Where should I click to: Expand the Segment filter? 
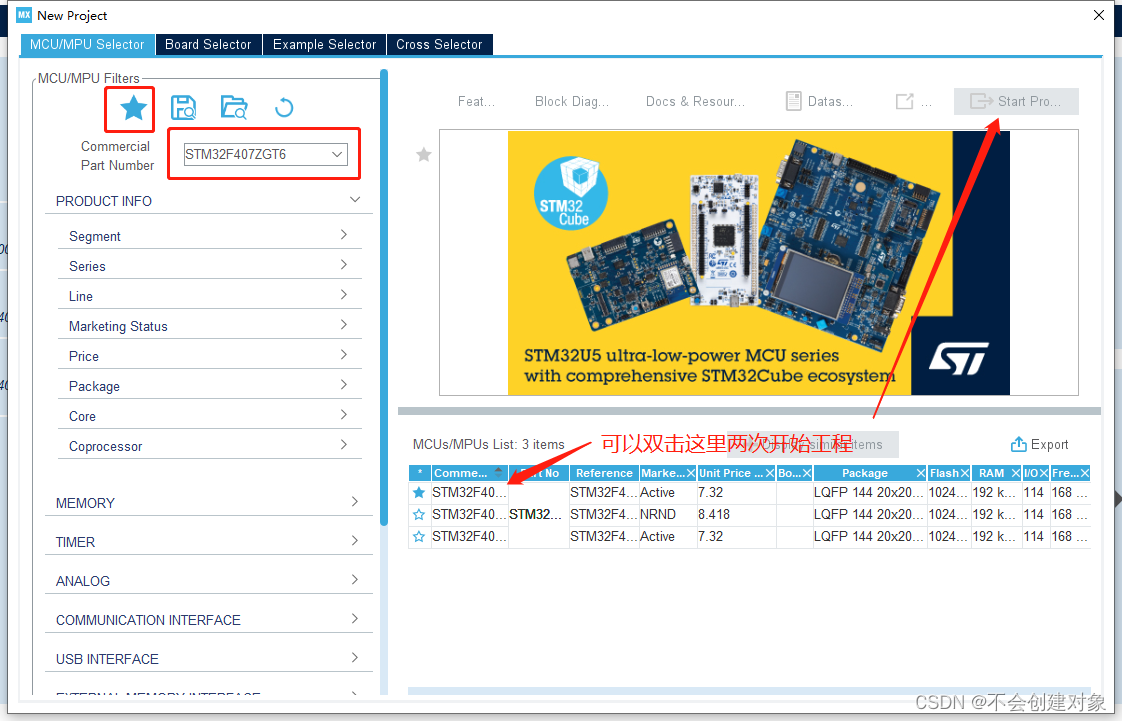(344, 235)
